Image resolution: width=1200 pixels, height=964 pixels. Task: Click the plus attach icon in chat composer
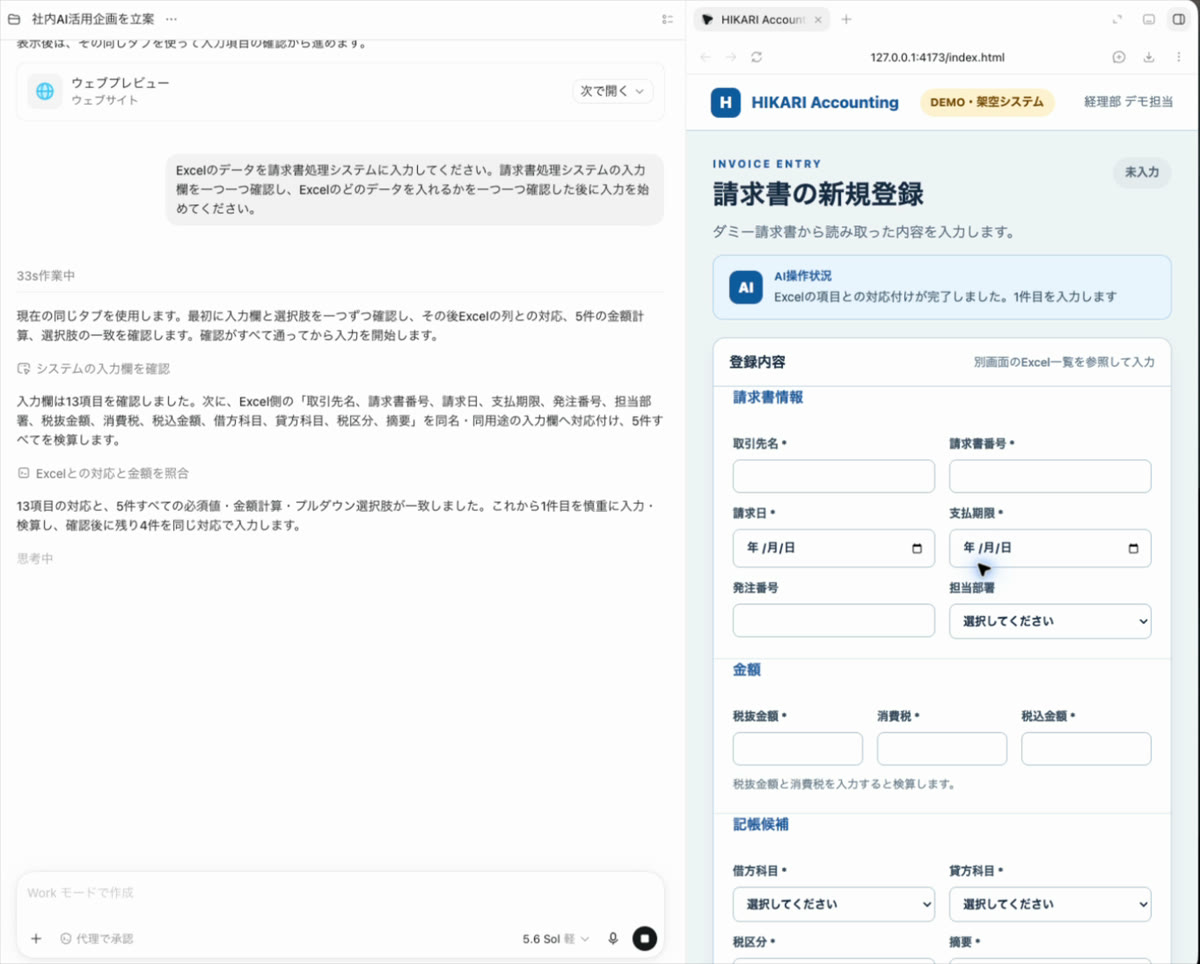point(36,939)
